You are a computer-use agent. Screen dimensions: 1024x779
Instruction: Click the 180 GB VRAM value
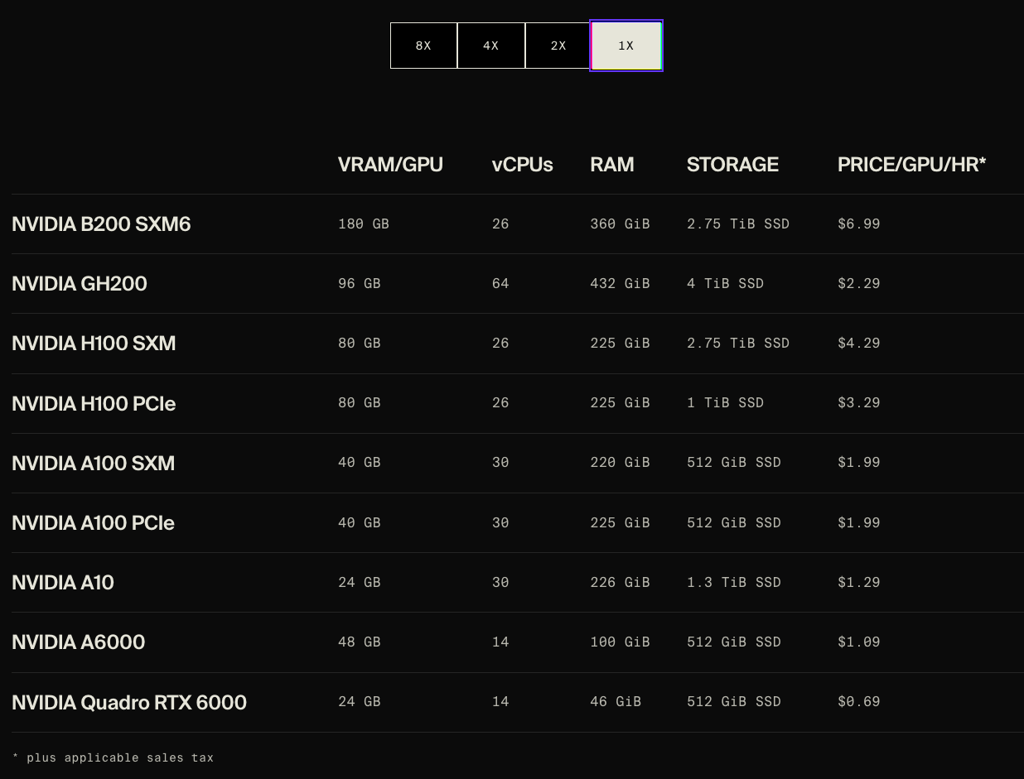[364, 224]
